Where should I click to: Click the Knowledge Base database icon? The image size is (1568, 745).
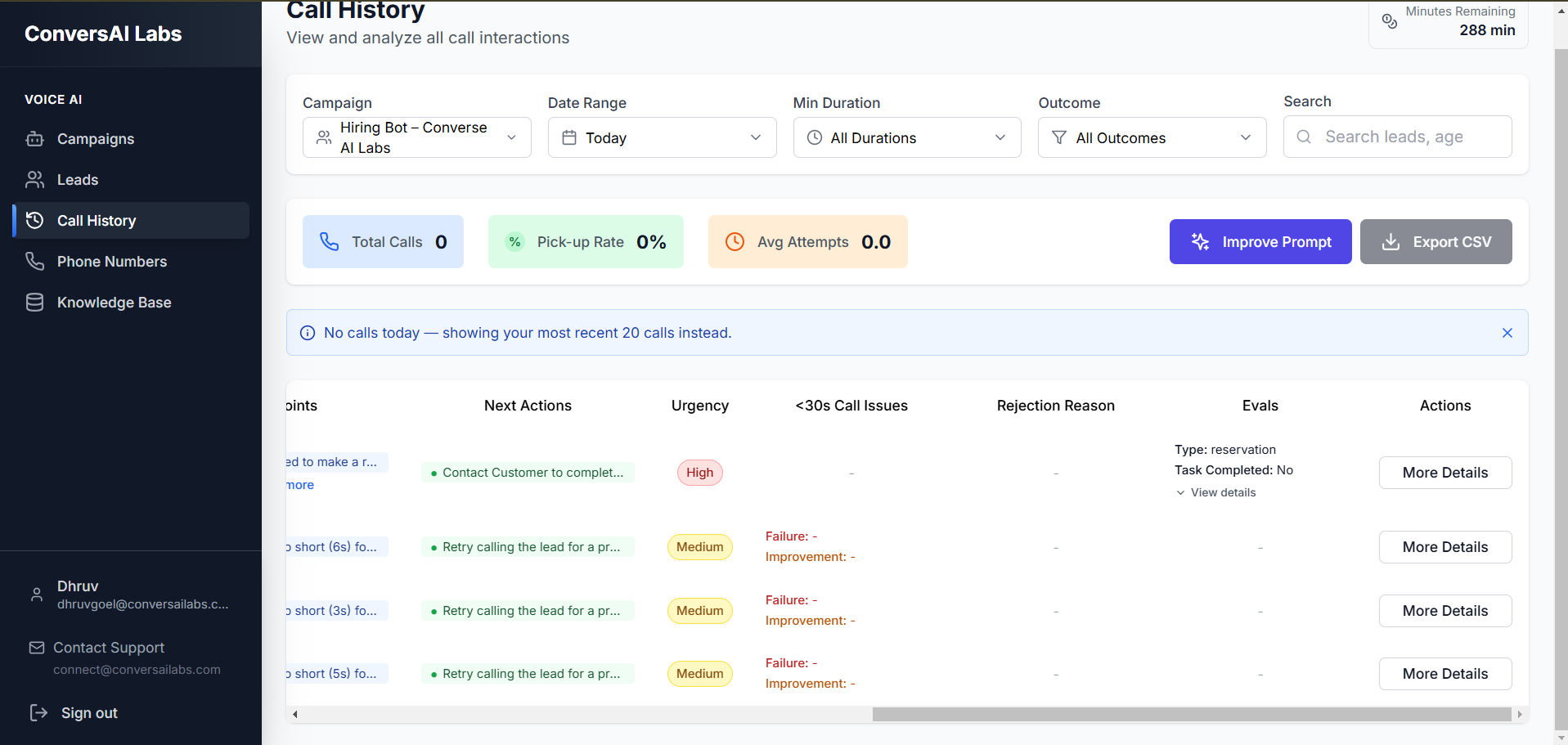click(x=34, y=303)
